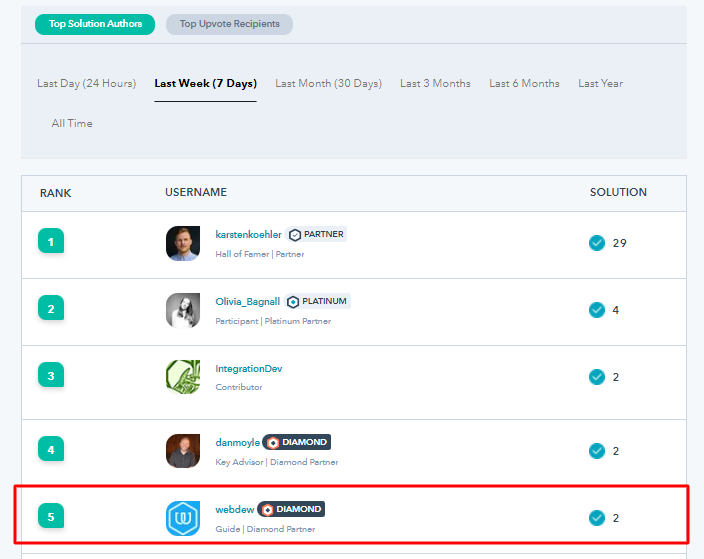Click Olivia_Bagnall's profile avatar
The image size is (704, 559).
(x=183, y=310)
